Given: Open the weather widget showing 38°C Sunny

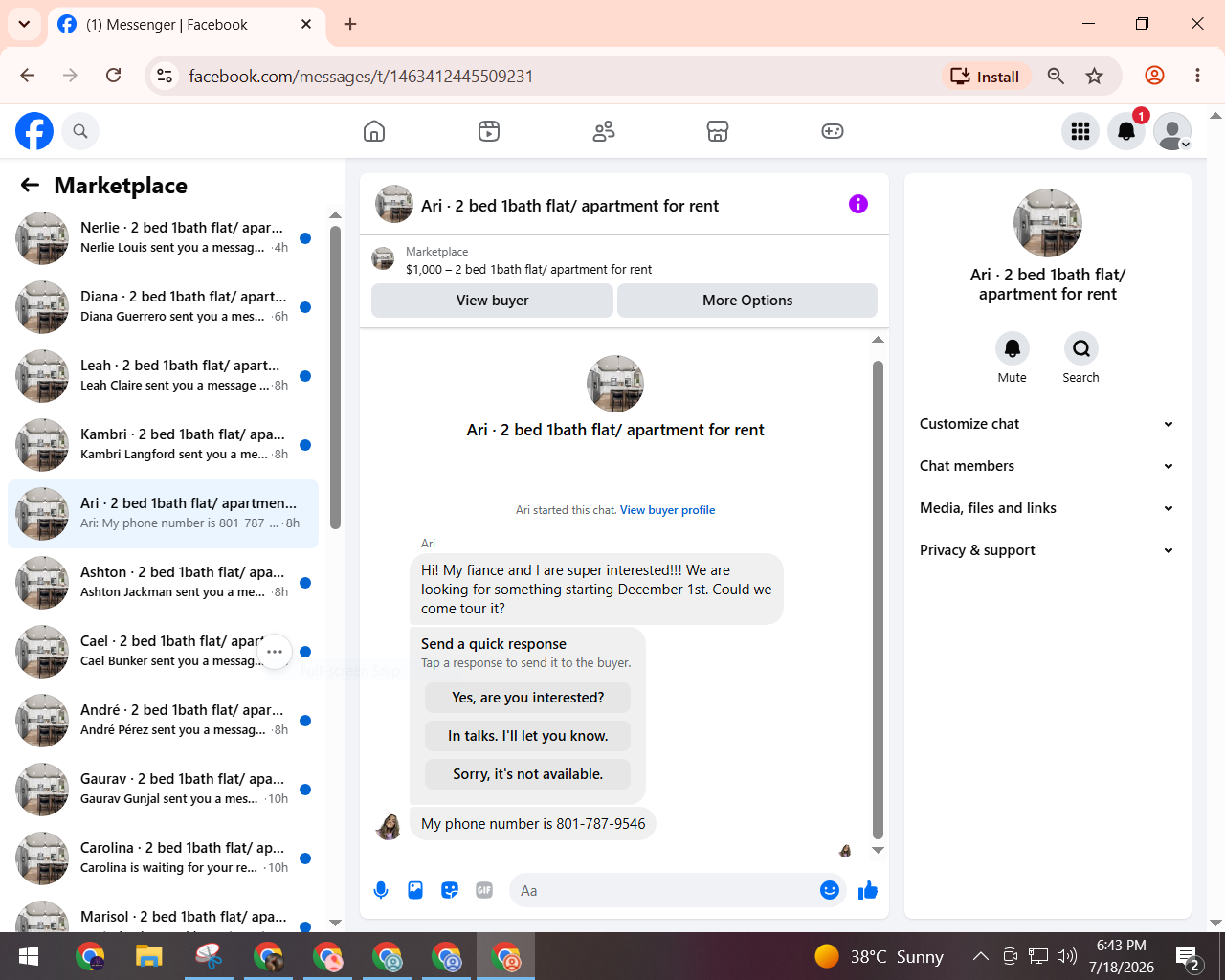Looking at the screenshot, I should pyautogui.click(x=880, y=956).
